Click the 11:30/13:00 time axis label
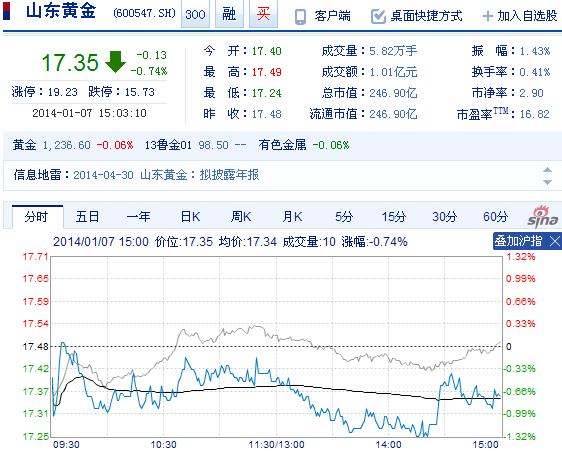The height and width of the screenshot is (451, 562). click(276, 445)
